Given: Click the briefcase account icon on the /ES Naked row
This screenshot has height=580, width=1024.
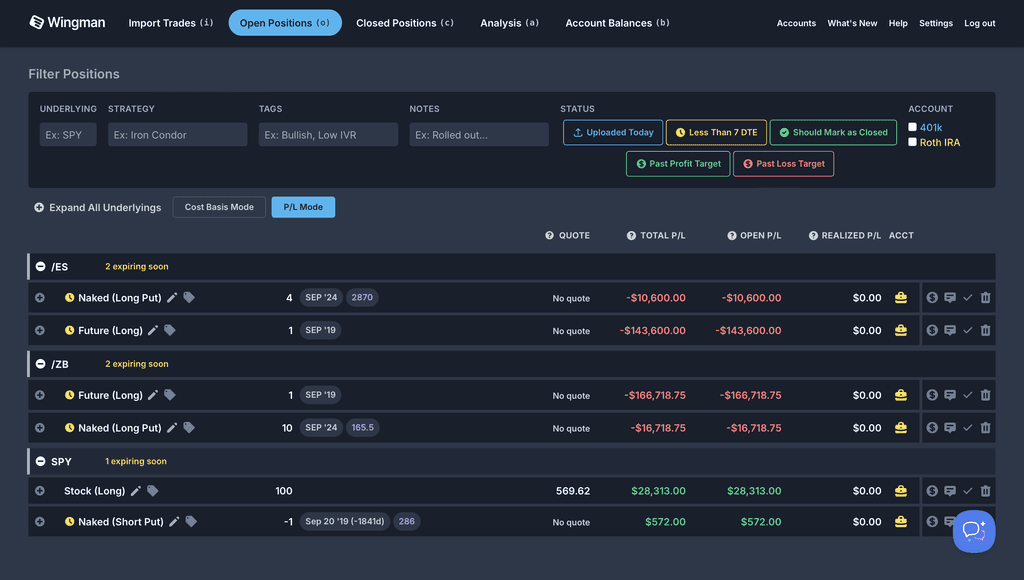Looking at the screenshot, I should pos(900,297).
